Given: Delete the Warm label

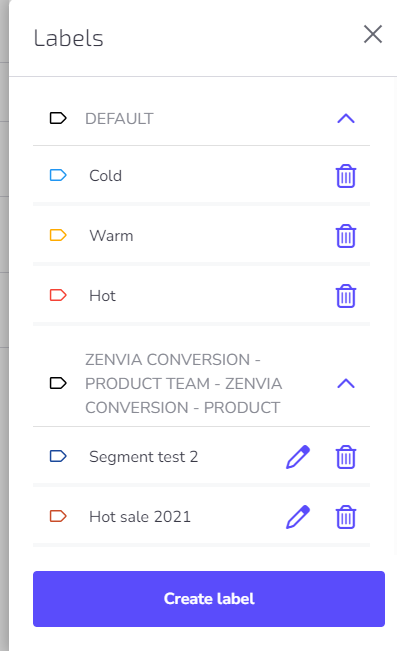Looking at the screenshot, I should tap(346, 236).
